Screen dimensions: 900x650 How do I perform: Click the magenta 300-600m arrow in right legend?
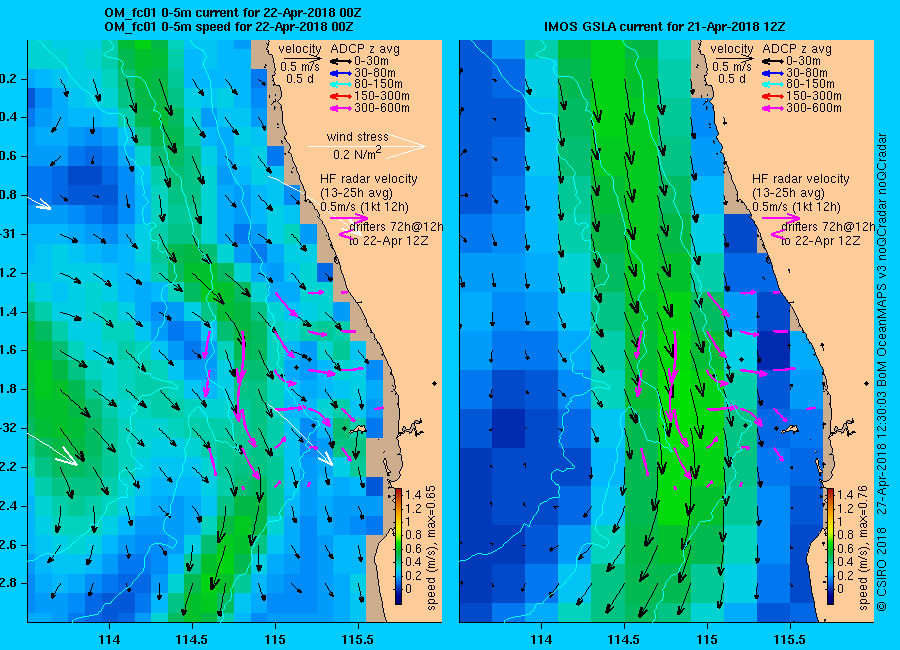point(773,108)
